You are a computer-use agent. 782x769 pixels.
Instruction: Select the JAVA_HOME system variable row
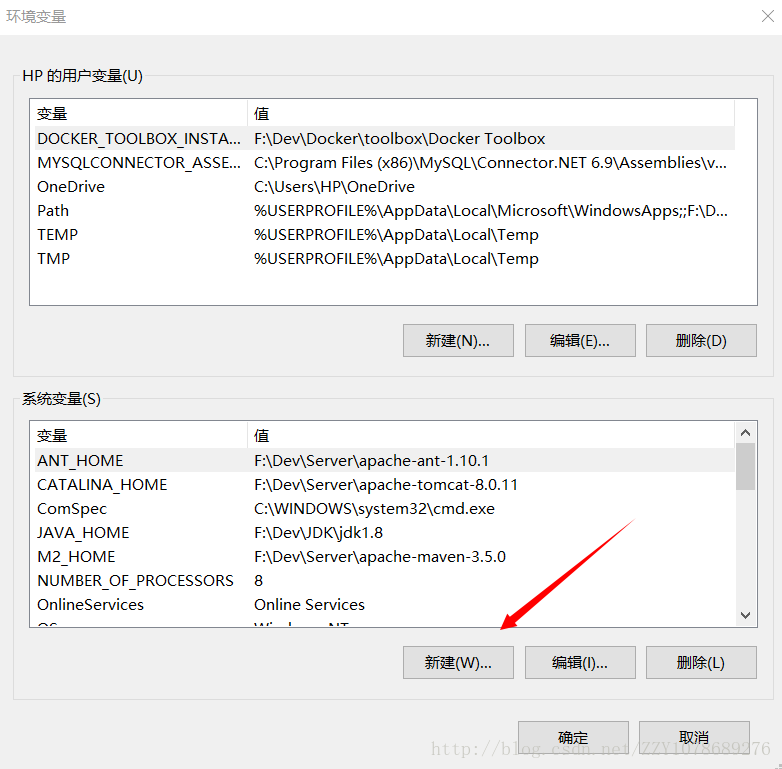(383, 533)
